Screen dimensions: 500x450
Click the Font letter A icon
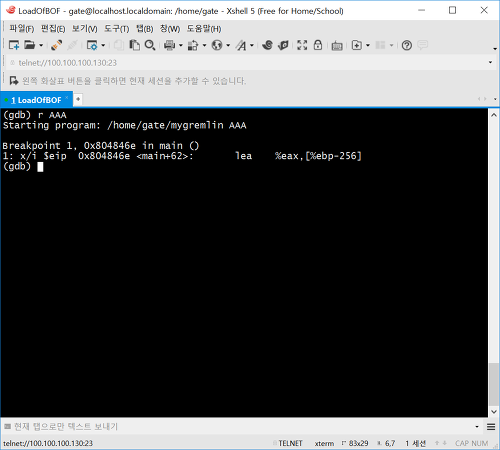[241, 45]
